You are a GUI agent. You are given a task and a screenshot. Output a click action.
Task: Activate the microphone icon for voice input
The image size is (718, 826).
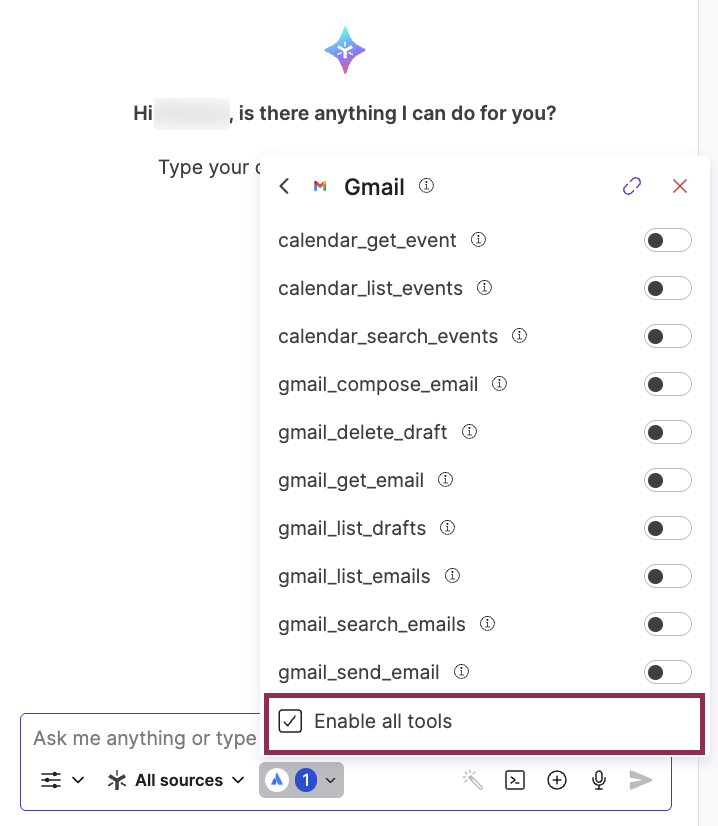(x=598, y=780)
